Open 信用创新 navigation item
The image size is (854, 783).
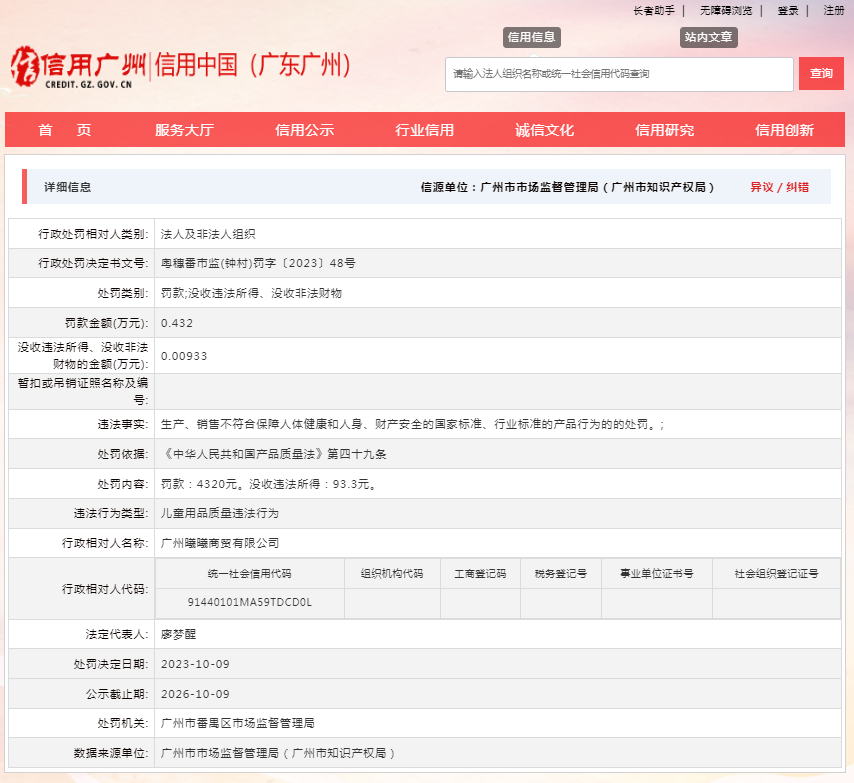[x=784, y=130]
